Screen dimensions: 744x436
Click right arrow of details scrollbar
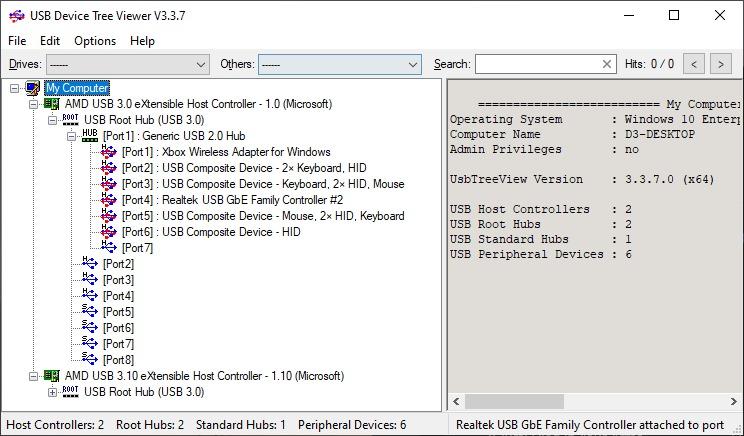coord(734,402)
